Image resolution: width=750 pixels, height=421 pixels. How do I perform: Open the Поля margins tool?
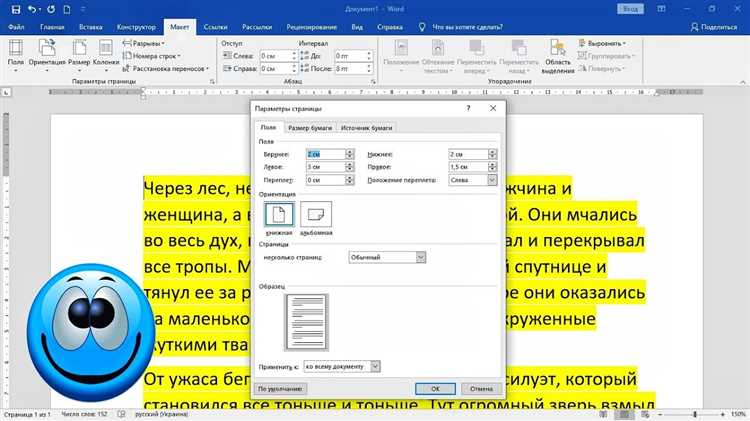16,55
